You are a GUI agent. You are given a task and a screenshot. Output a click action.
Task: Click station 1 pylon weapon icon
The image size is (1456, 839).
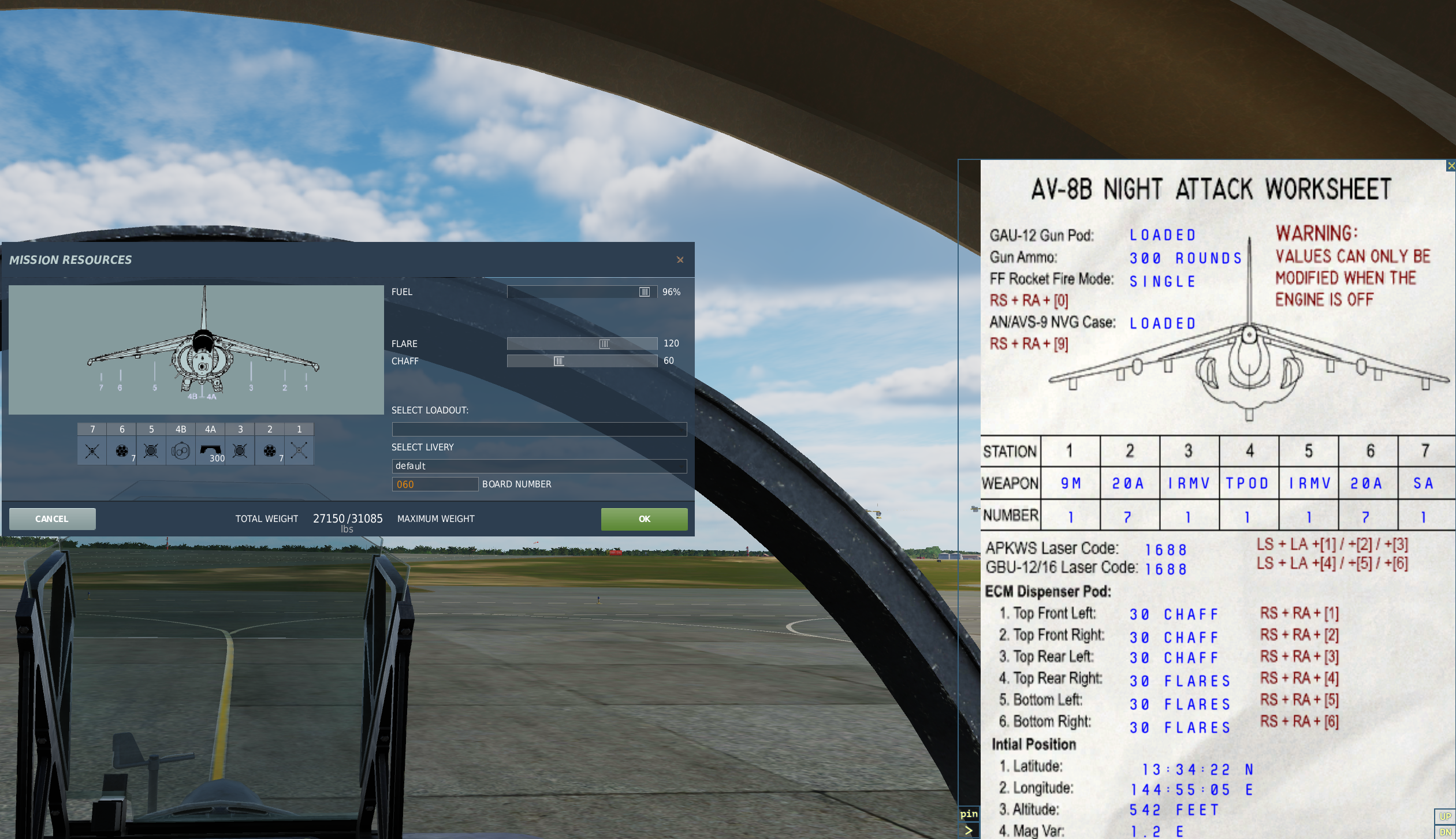point(299,450)
